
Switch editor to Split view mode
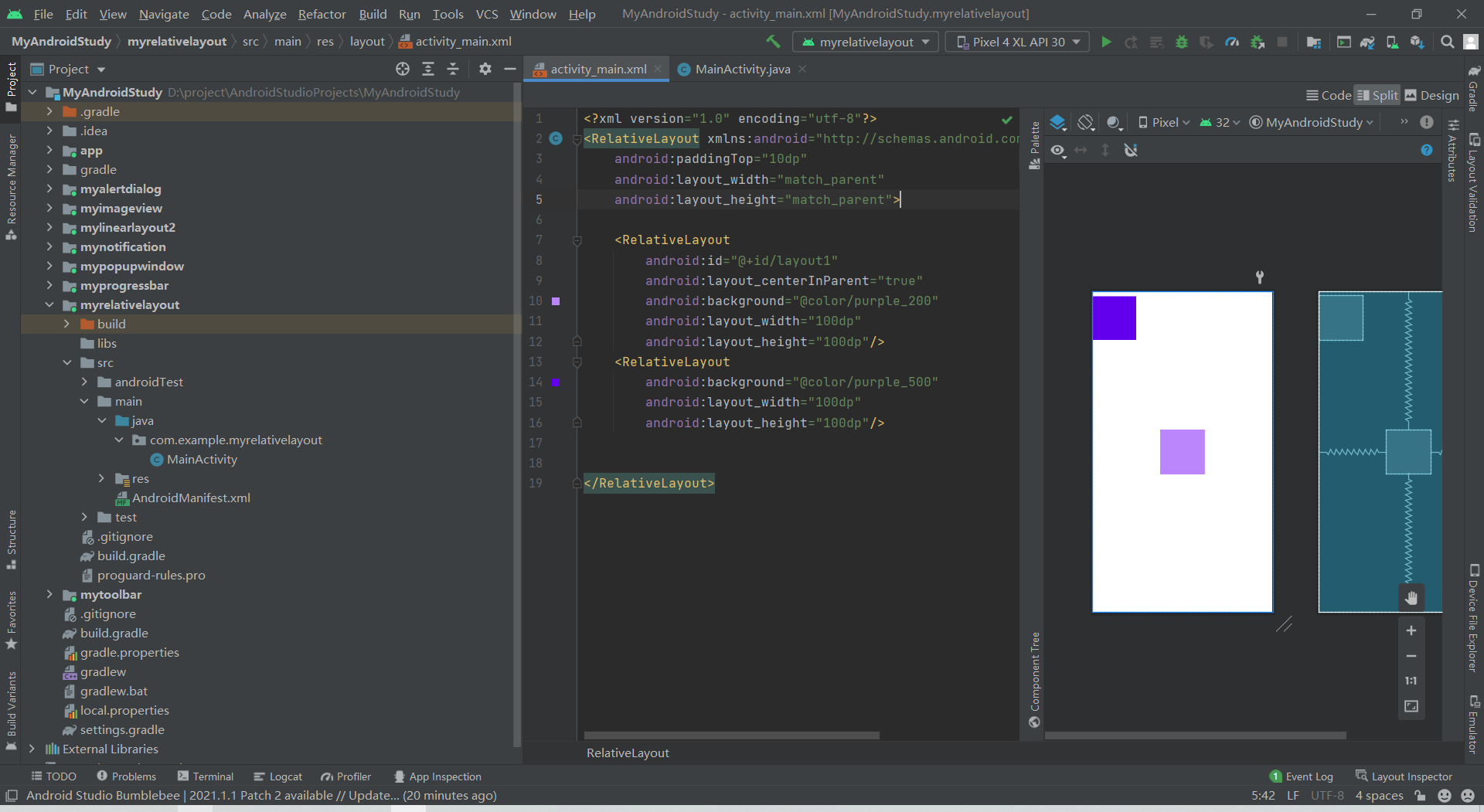(x=1377, y=95)
